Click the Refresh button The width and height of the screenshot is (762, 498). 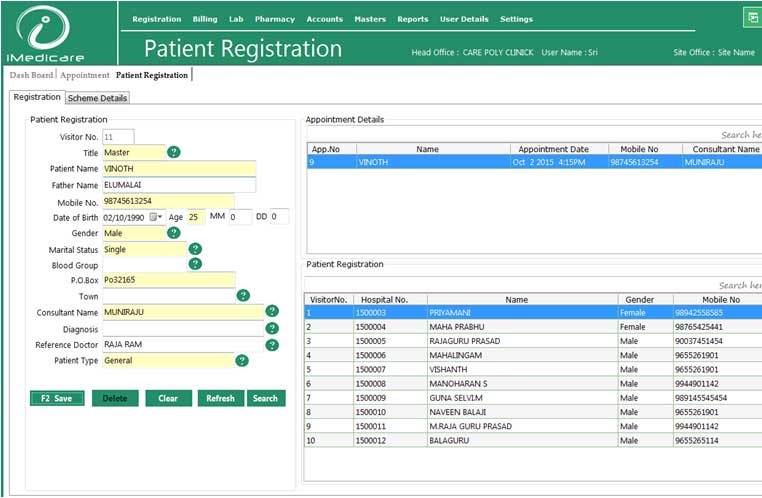coord(220,398)
